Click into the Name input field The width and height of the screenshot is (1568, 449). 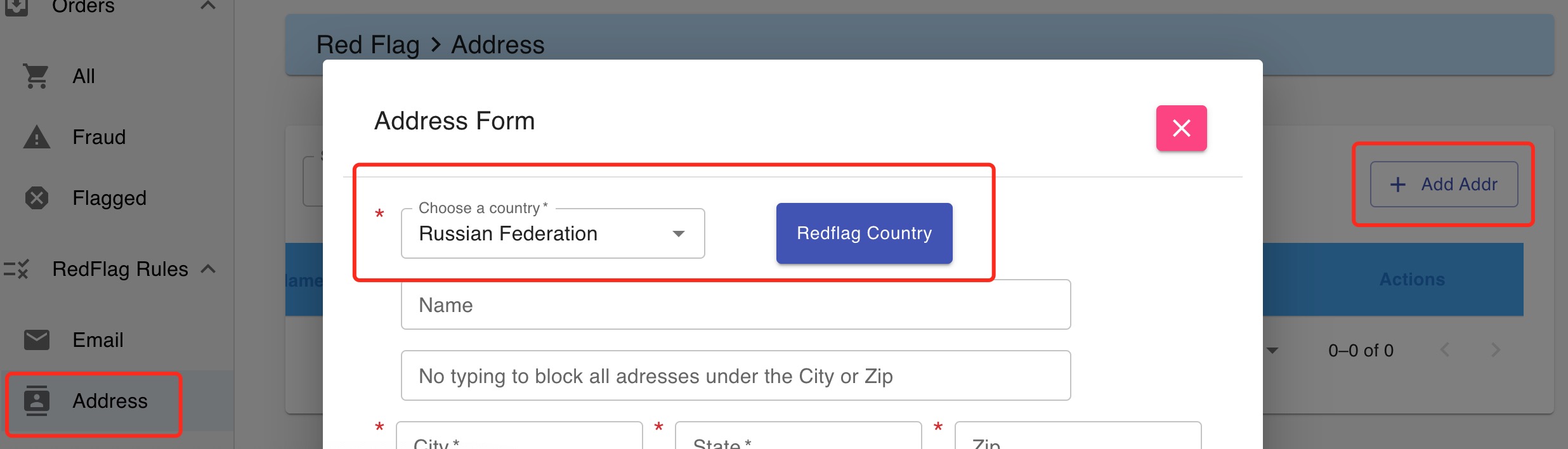click(735, 304)
